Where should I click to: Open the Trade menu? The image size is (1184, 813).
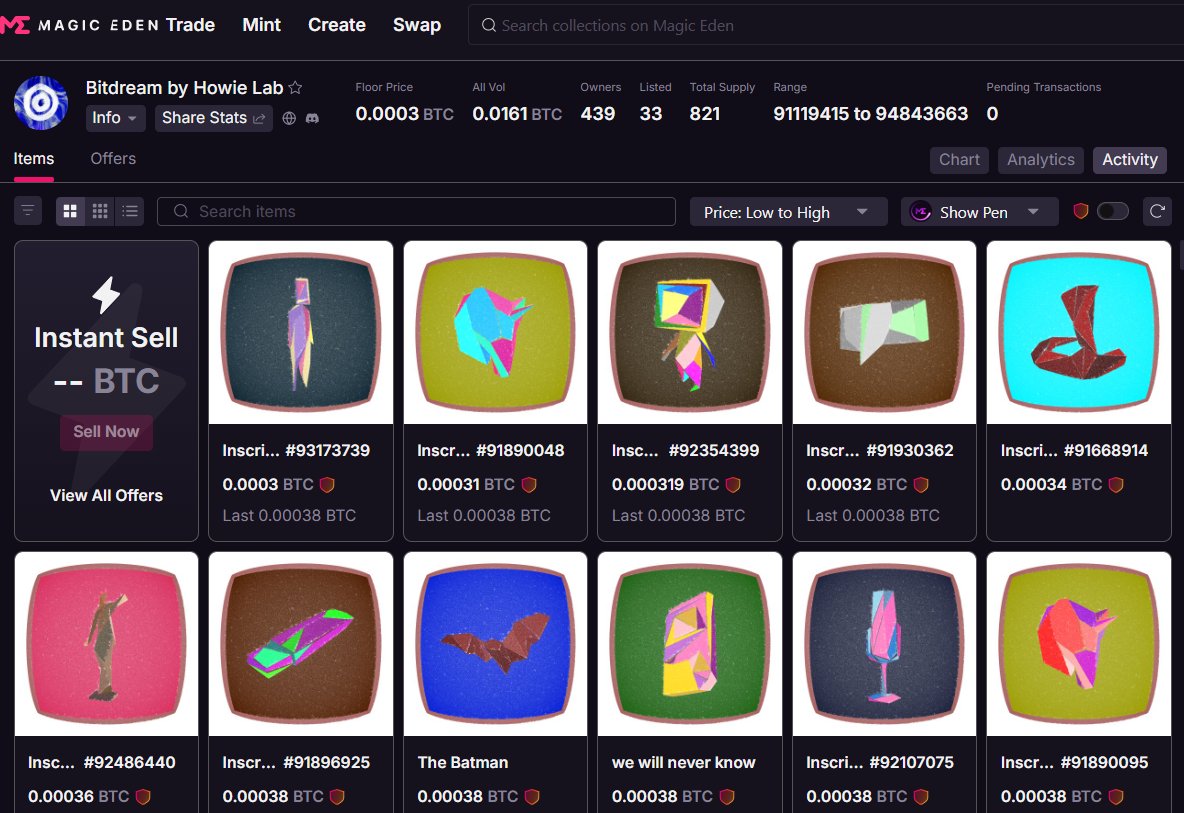pyautogui.click(x=190, y=25)
